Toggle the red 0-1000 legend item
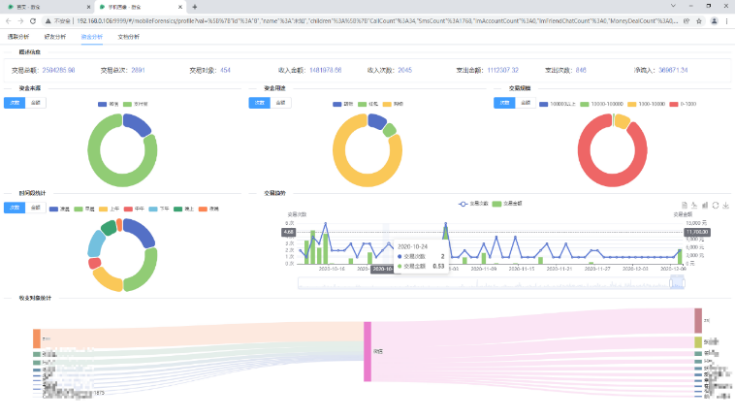Screen dimensions: 735x419 point(683,104)
